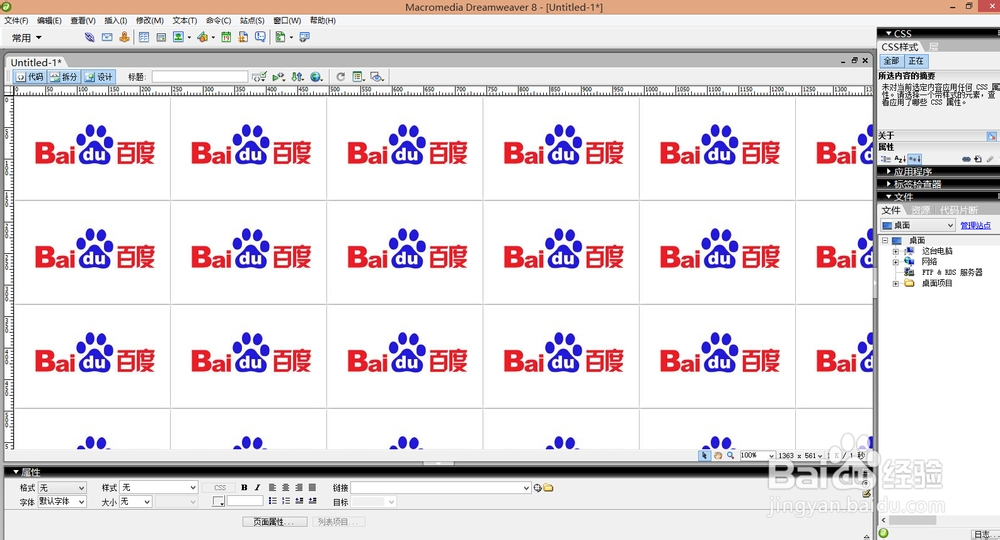Click the Bold B icon in properties

click(x=244, y=488)
